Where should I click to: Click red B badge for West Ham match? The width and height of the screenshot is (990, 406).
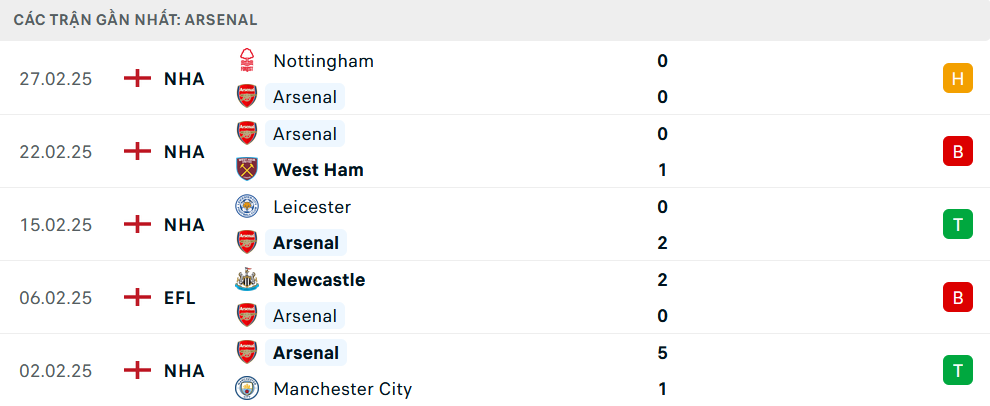957,152
